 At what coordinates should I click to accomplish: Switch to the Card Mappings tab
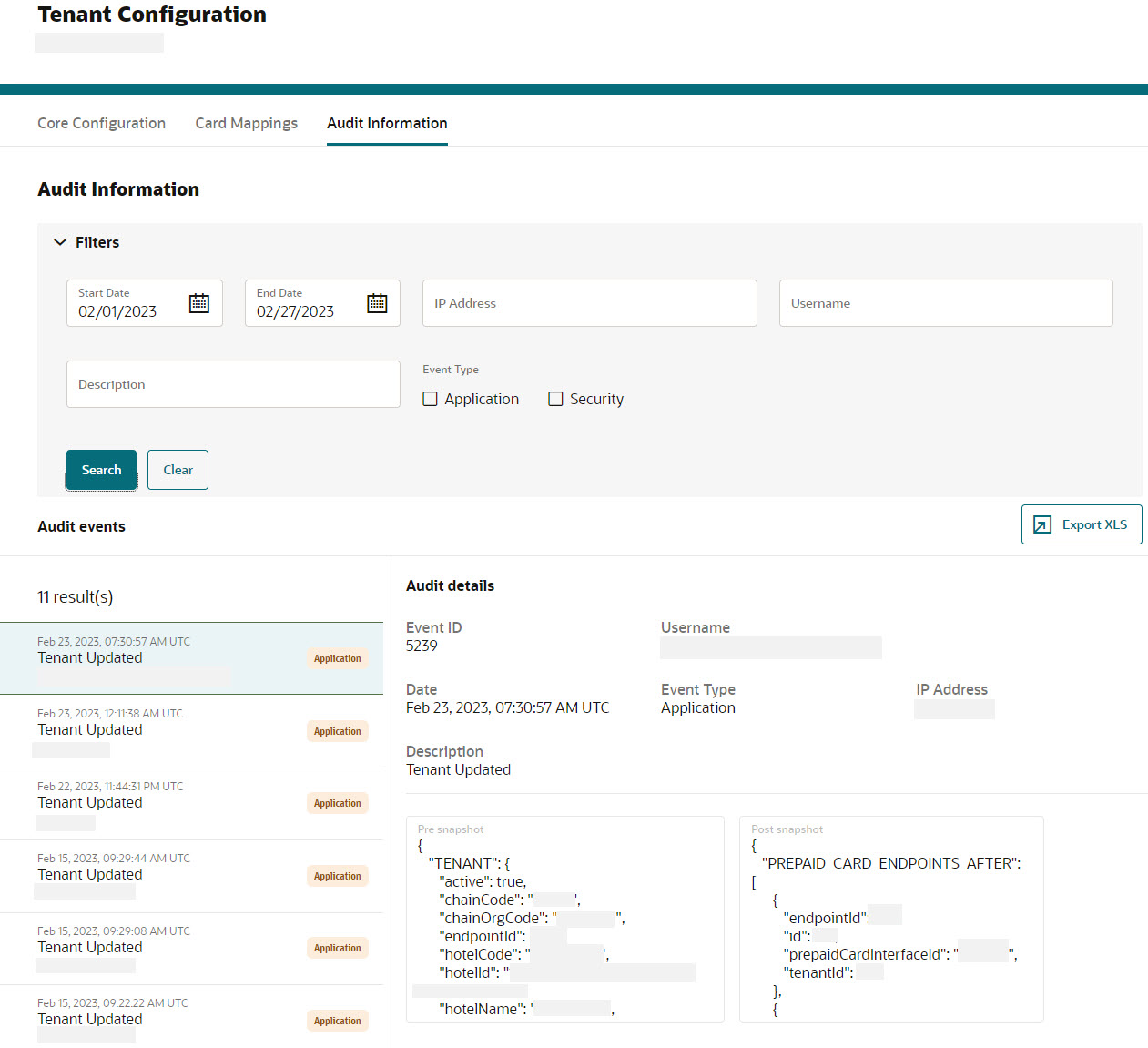pos(246,123)
